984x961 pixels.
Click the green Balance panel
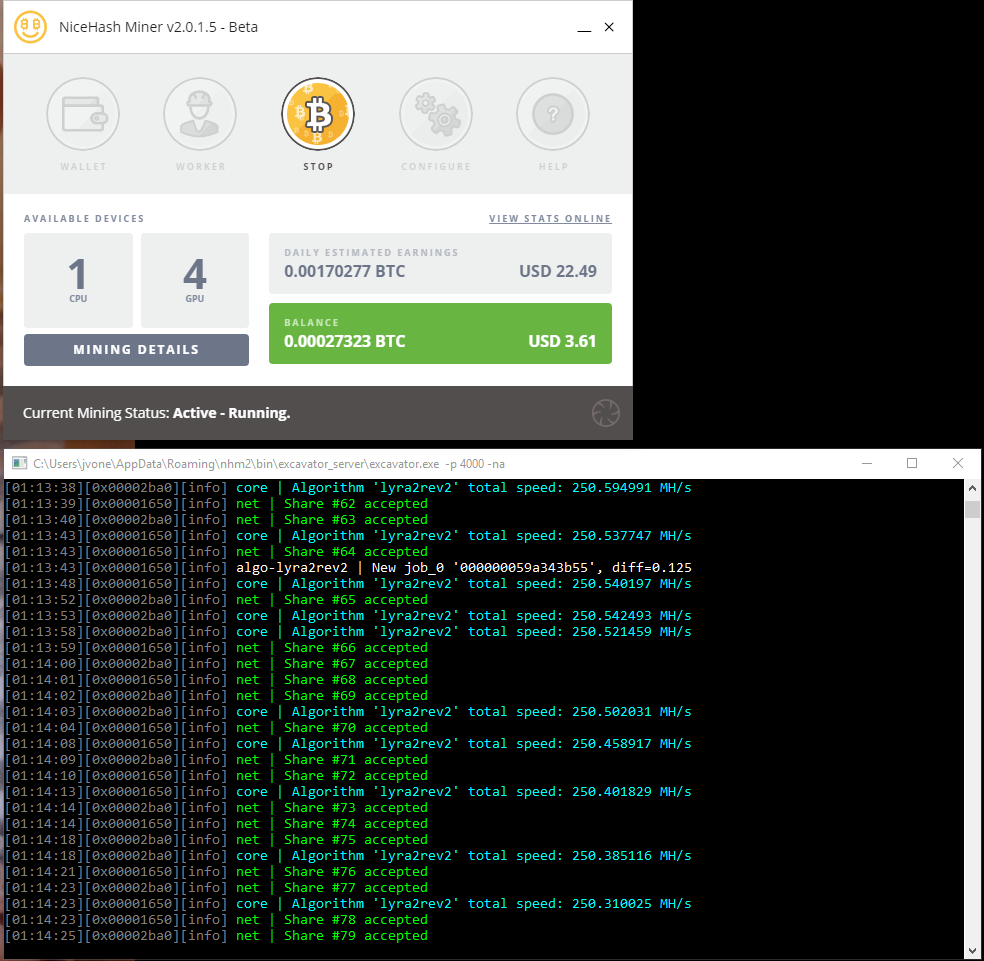coord(441,333)
